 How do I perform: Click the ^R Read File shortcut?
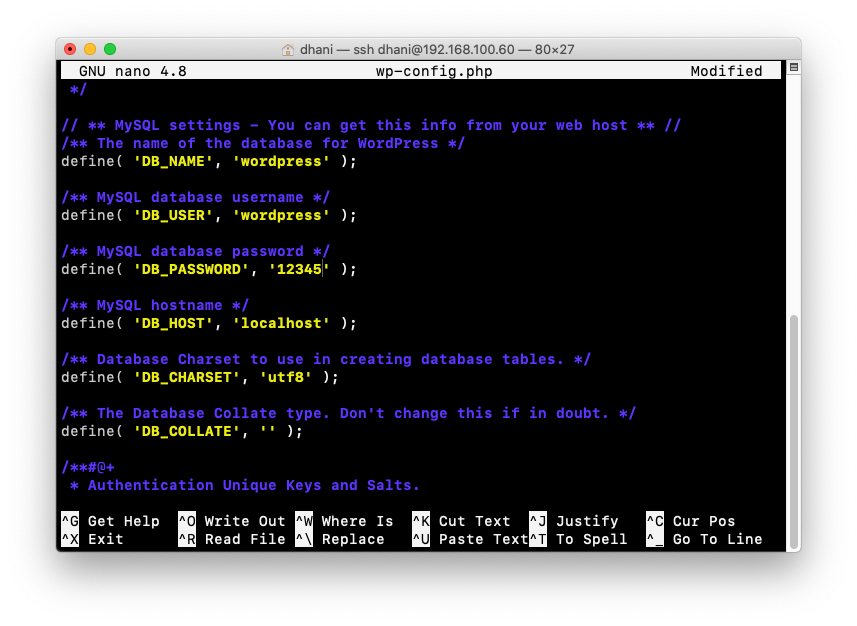[x=232, y=539]
